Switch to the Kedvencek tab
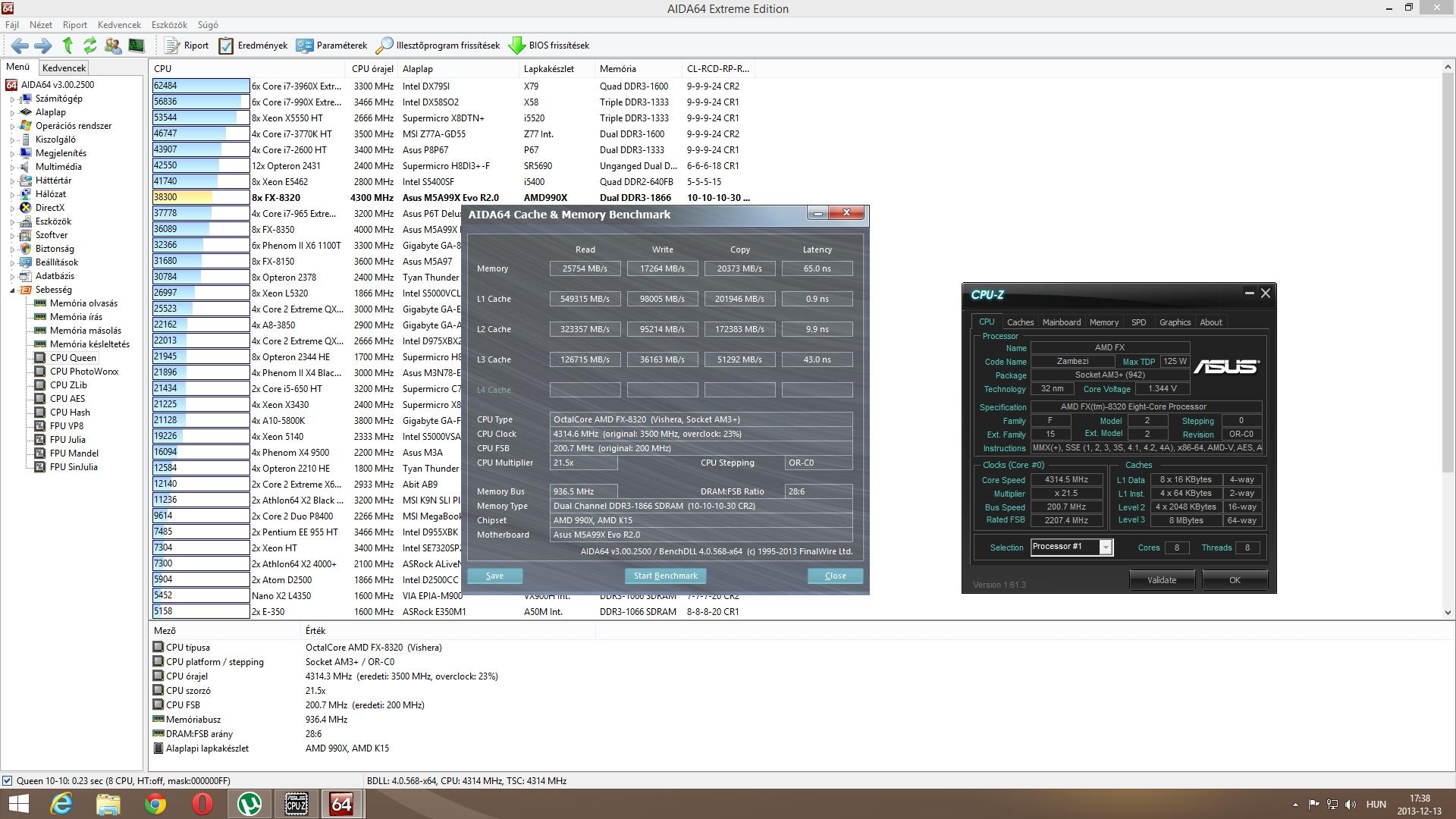The width and height of the screenshot is (1456, 819). [64, 67]
